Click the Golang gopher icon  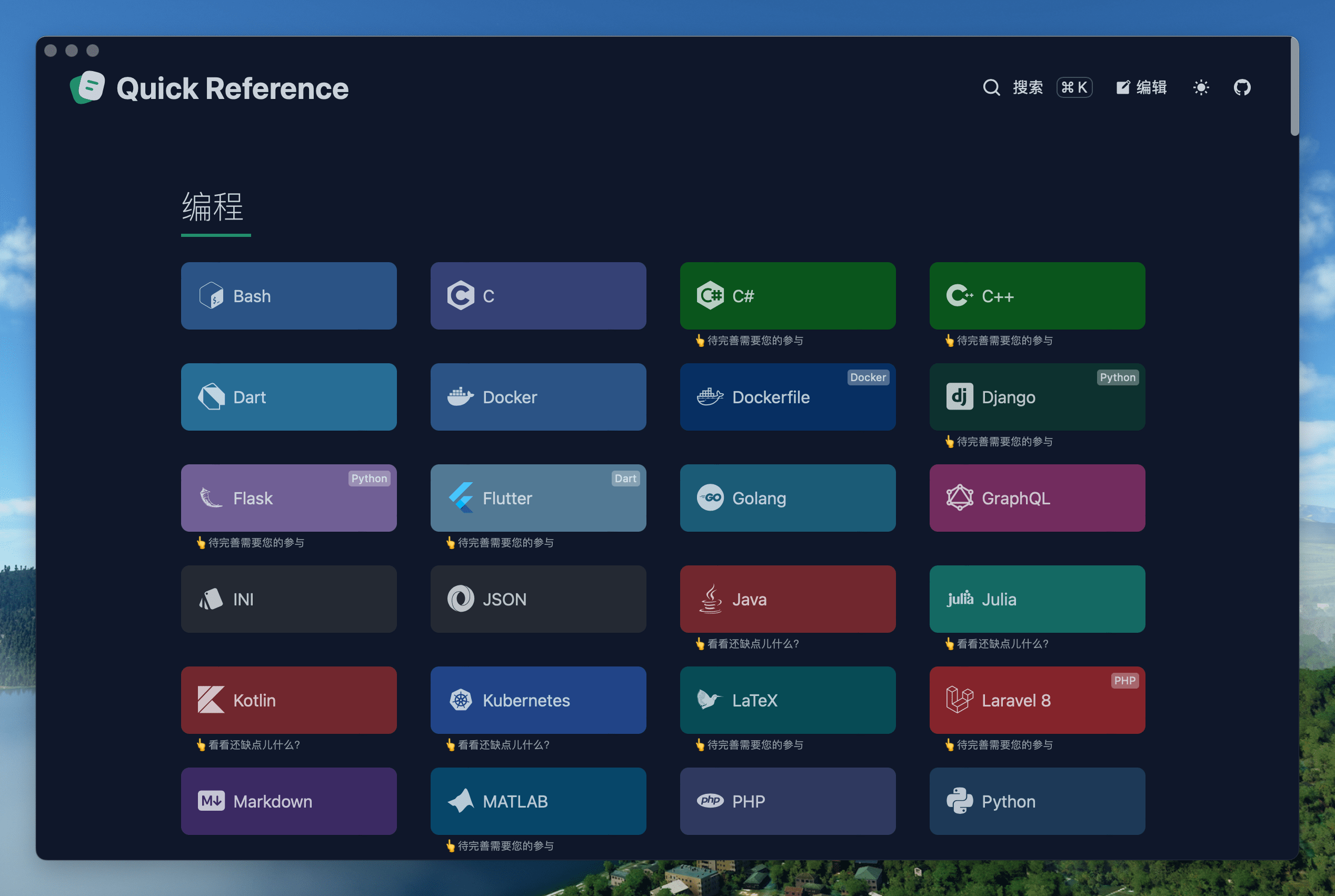710,497
